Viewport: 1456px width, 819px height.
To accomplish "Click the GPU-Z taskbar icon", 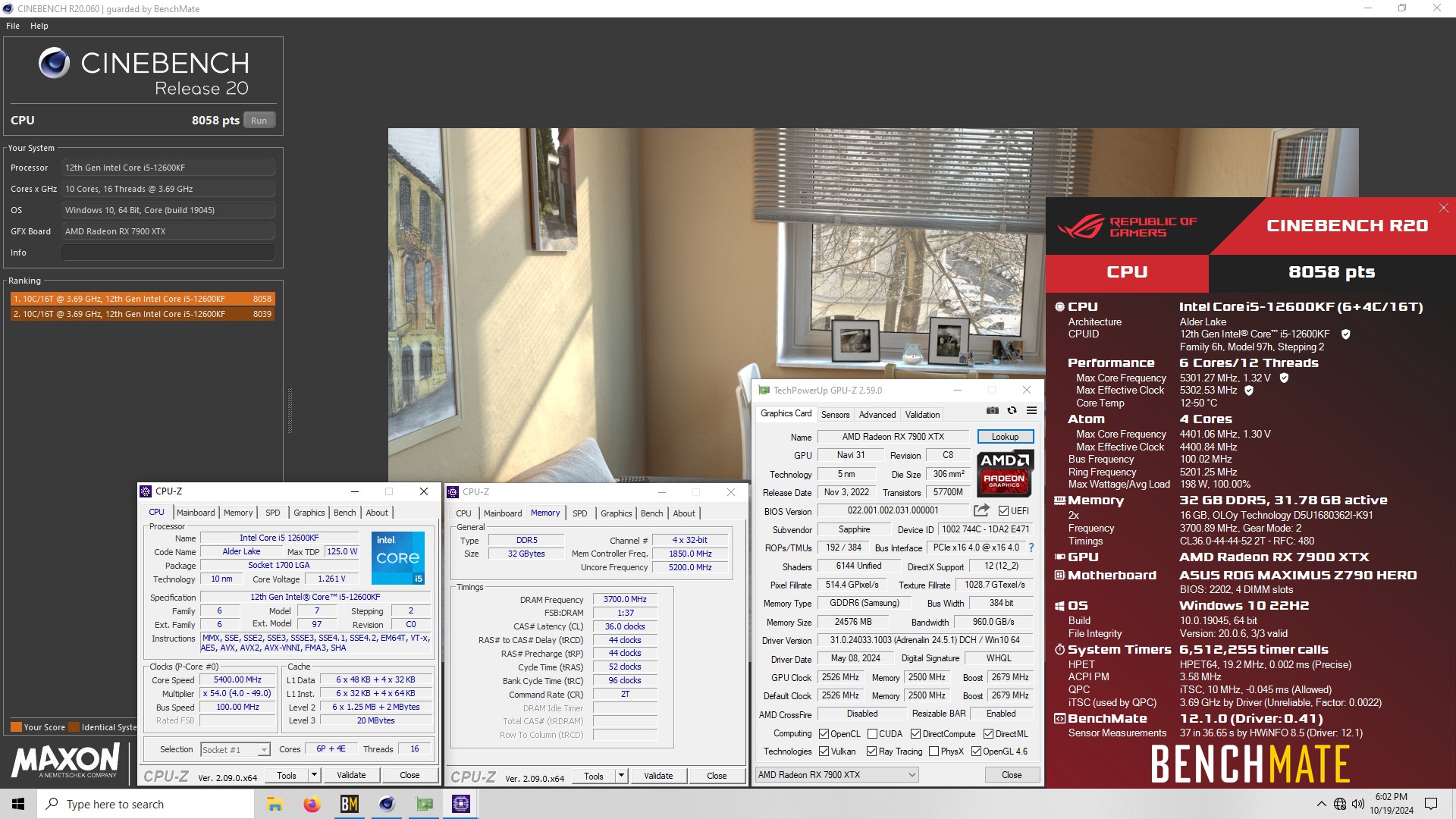I will pyautogui.click(x=424, y=804).
